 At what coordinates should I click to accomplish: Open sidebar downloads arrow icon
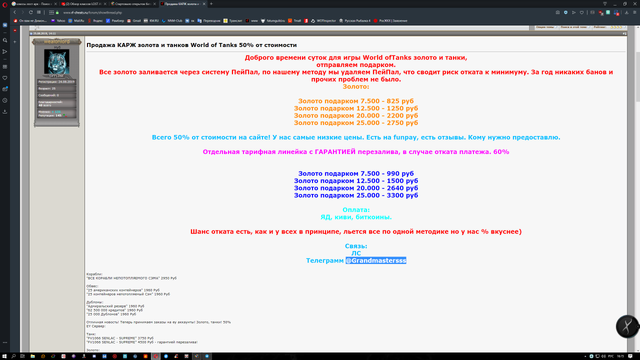[5, 111]
